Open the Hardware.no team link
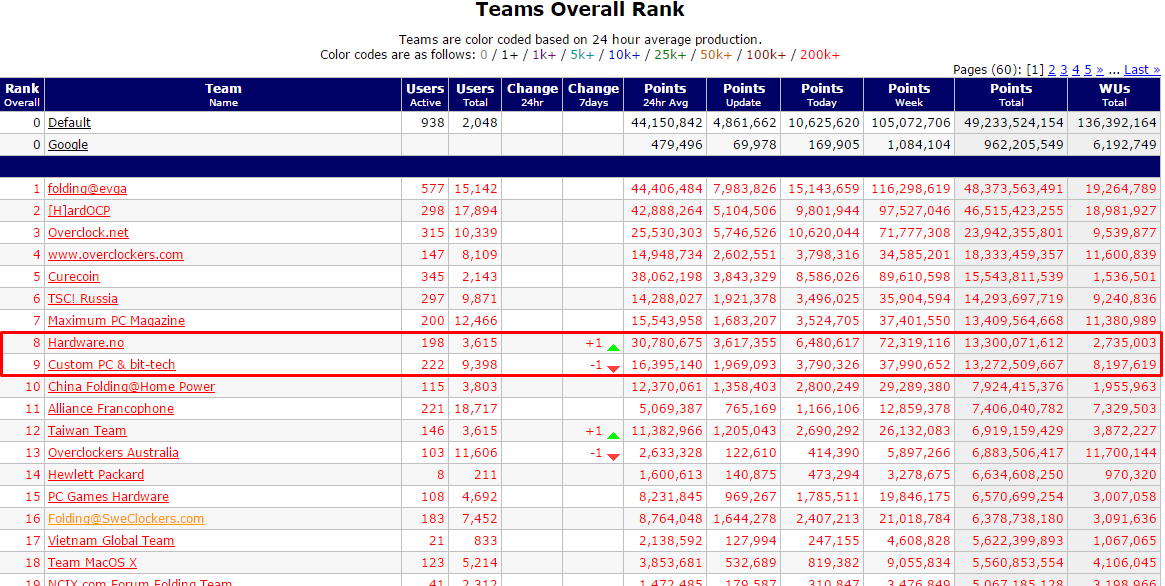The width and height of the screenshot is (1165, 586). point(86,342)
